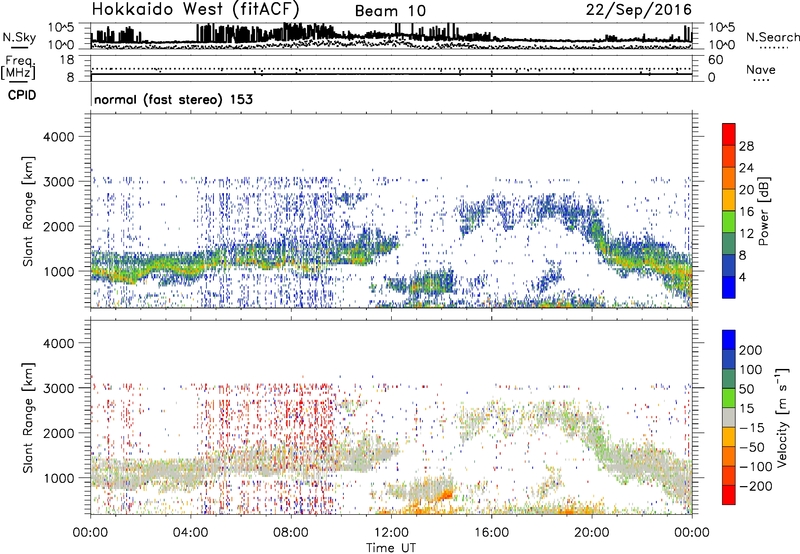This screenshot has height=554, width=800.
Task: Click the leftmost "00:00" time tick label
Action: (x=90, y=533)
